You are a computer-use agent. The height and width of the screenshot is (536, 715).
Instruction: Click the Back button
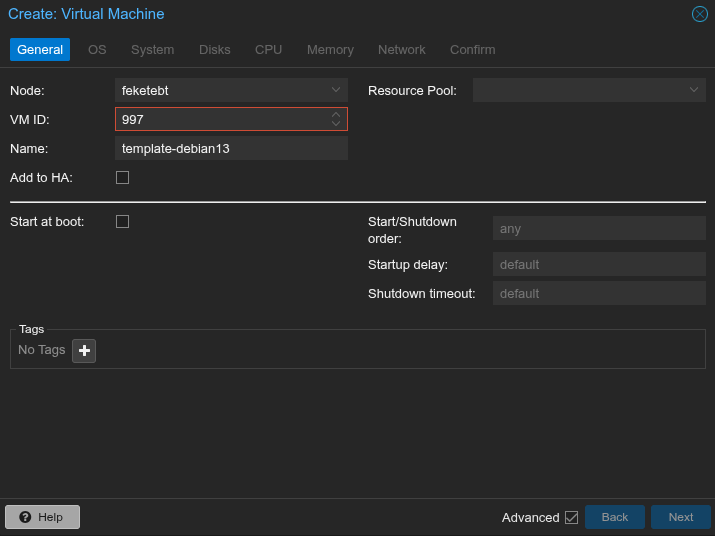click(x=615, y=517)
